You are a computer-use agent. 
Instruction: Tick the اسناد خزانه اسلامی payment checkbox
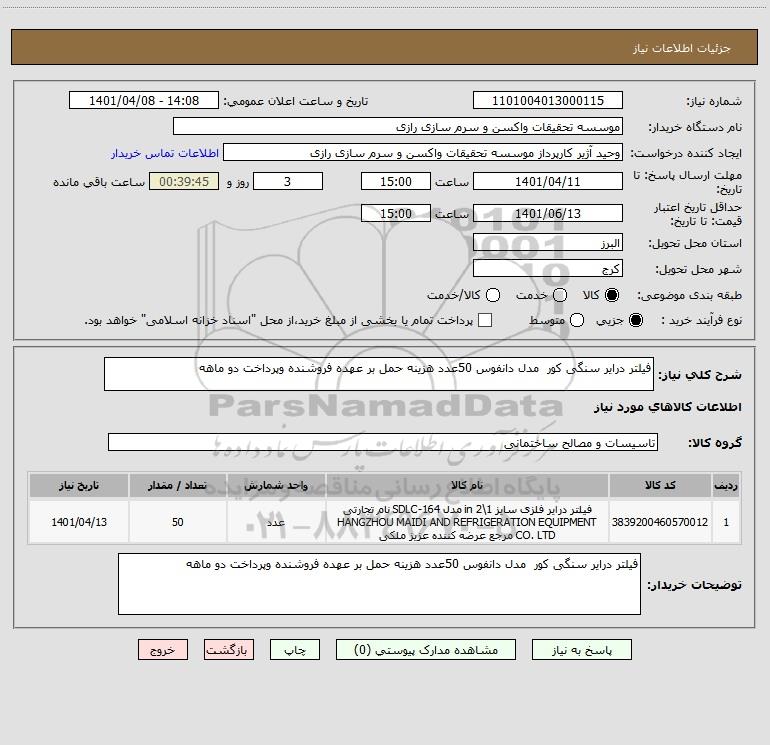click(485, 320)
